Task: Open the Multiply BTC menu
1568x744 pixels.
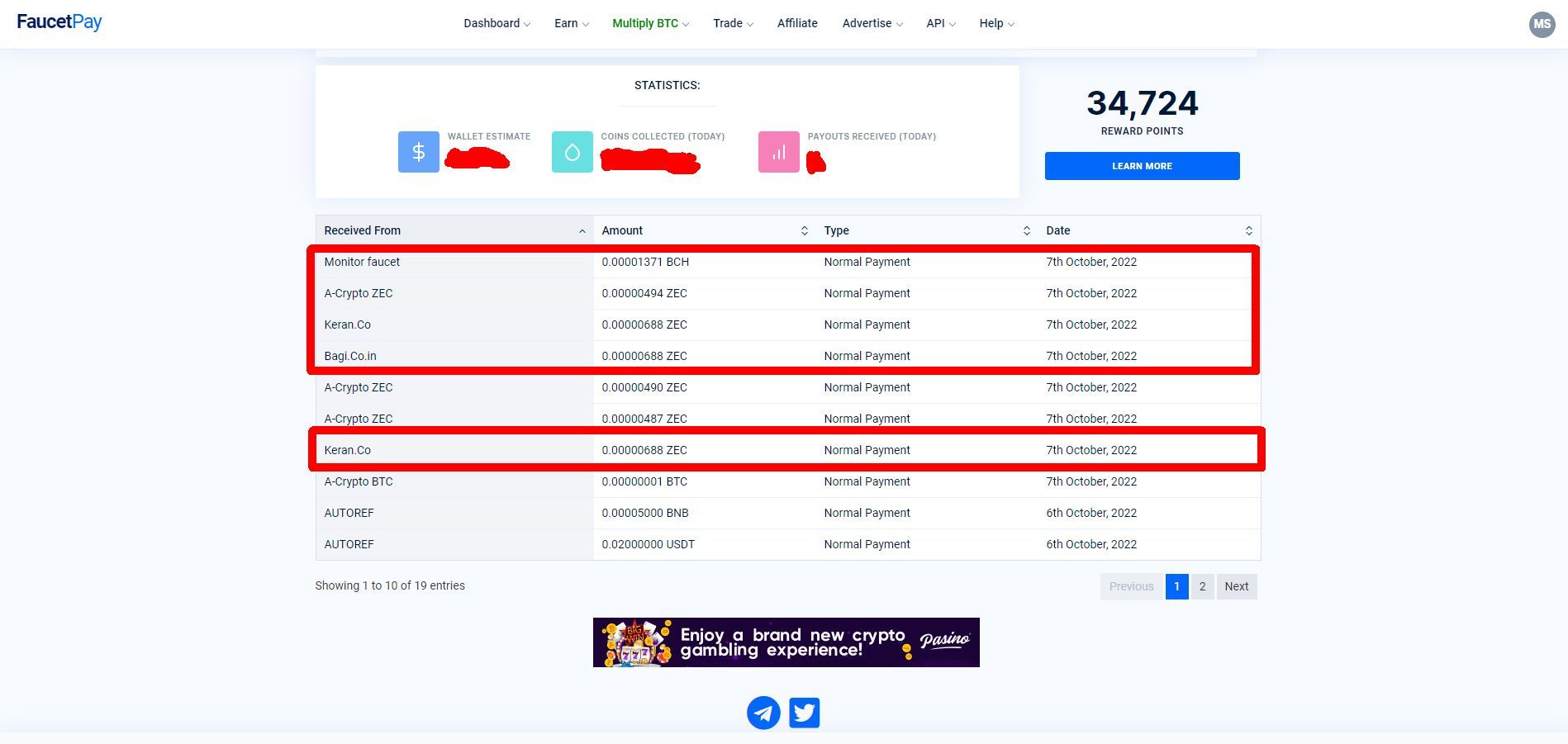Action: tap(650, 23)
